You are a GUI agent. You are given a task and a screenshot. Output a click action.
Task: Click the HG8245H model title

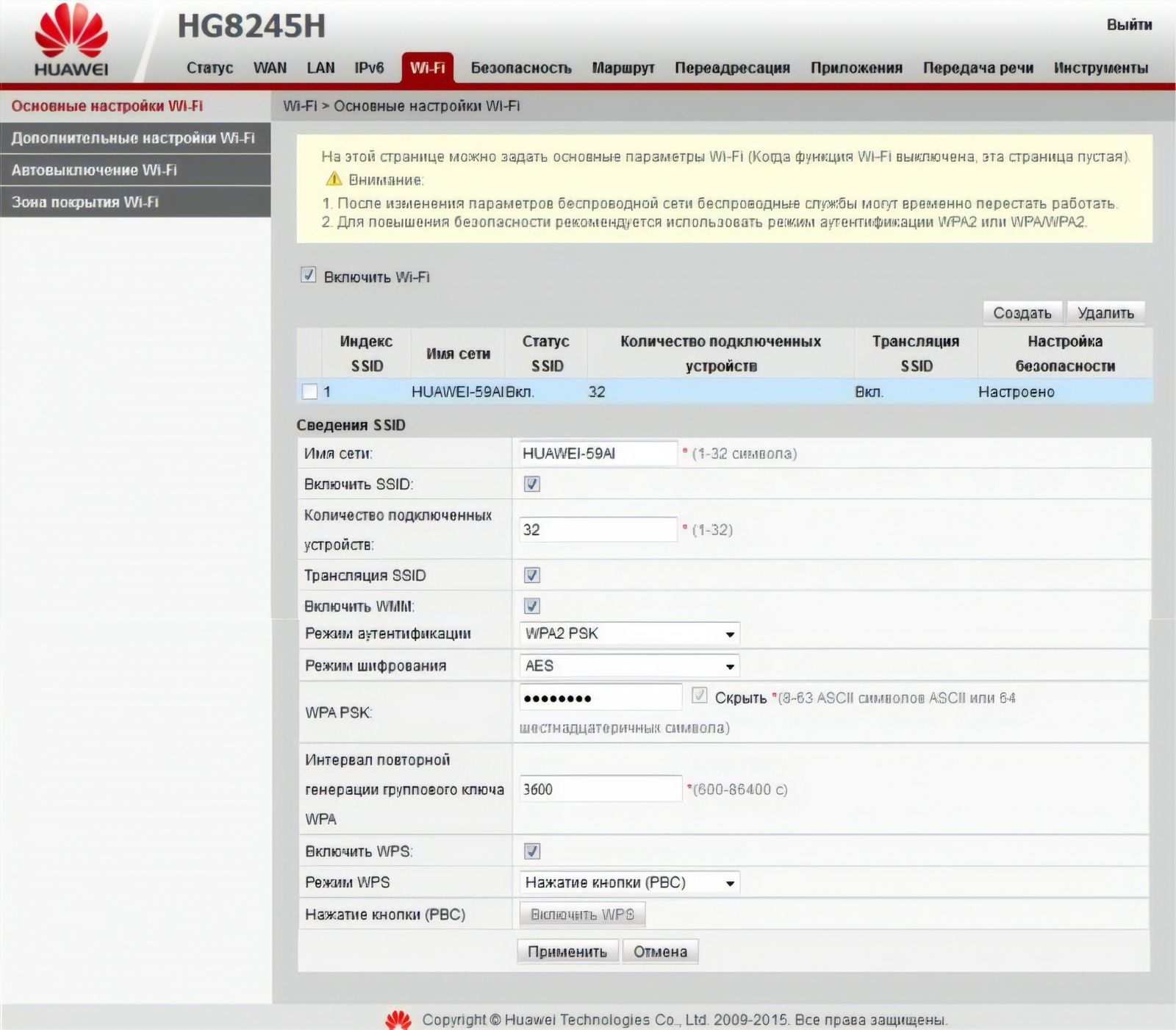click(251, 26)
